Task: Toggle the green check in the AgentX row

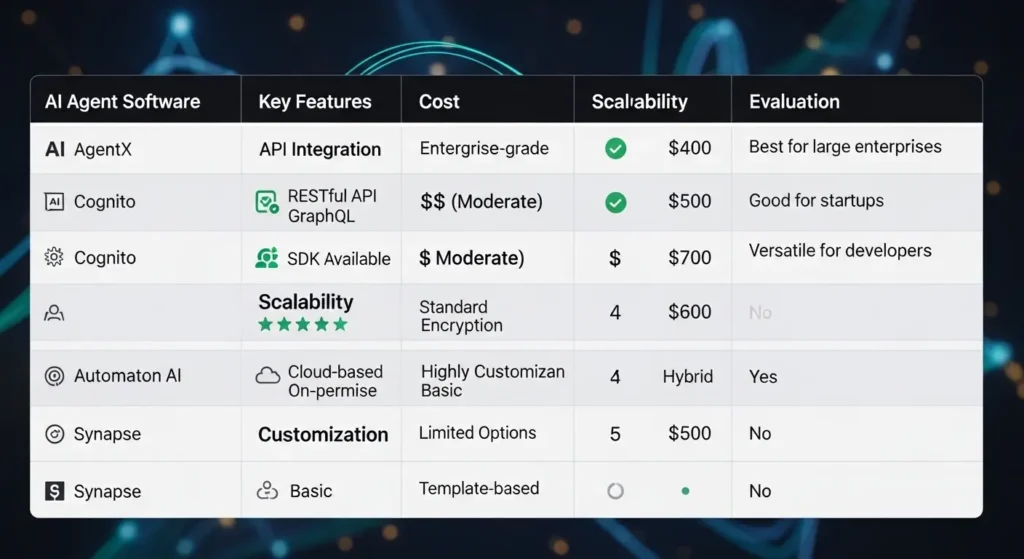Action: tap(616, 149)
